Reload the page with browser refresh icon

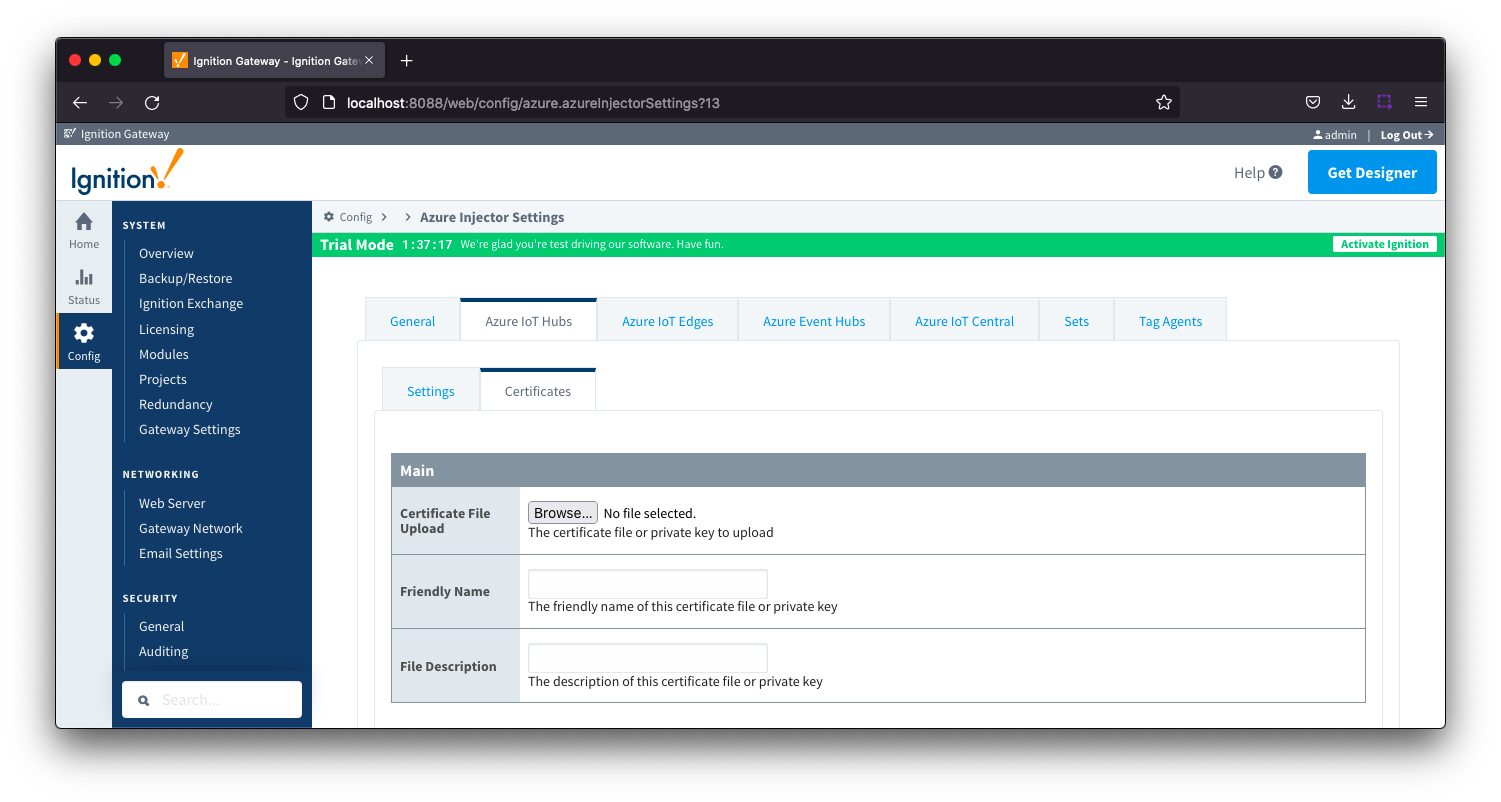[x=152, y=102]
